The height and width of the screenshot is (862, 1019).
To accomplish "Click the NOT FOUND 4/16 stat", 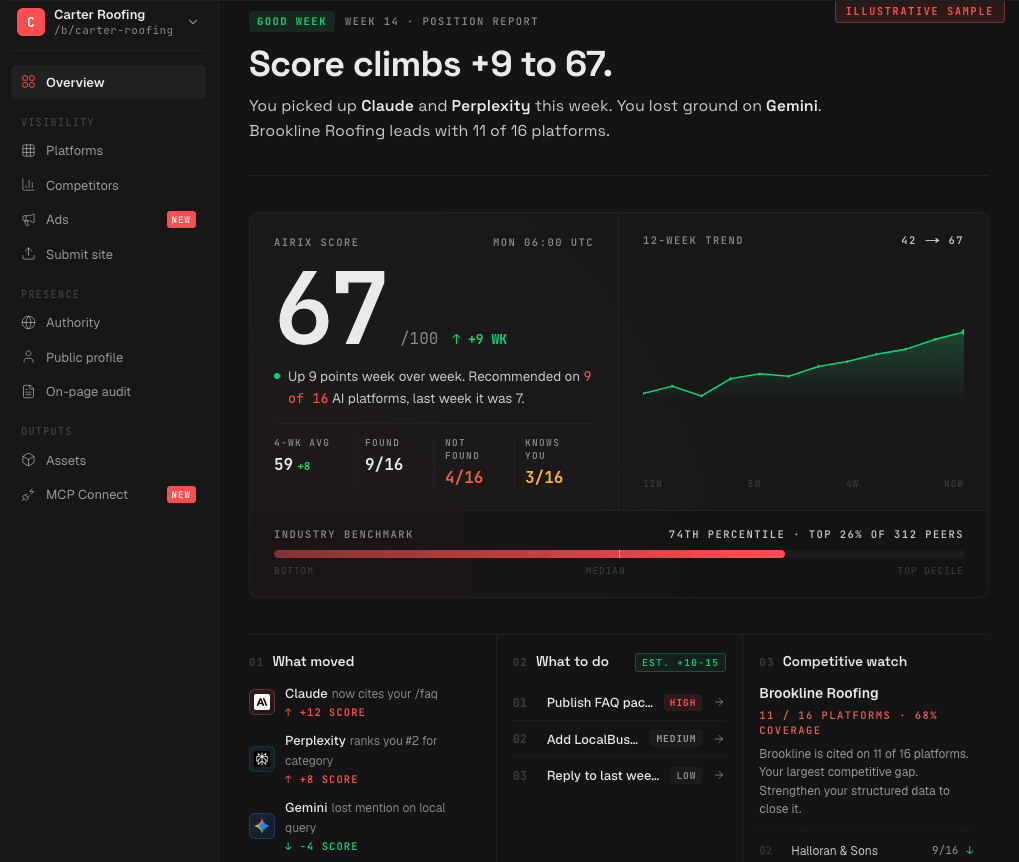I will tap(464, 462).
